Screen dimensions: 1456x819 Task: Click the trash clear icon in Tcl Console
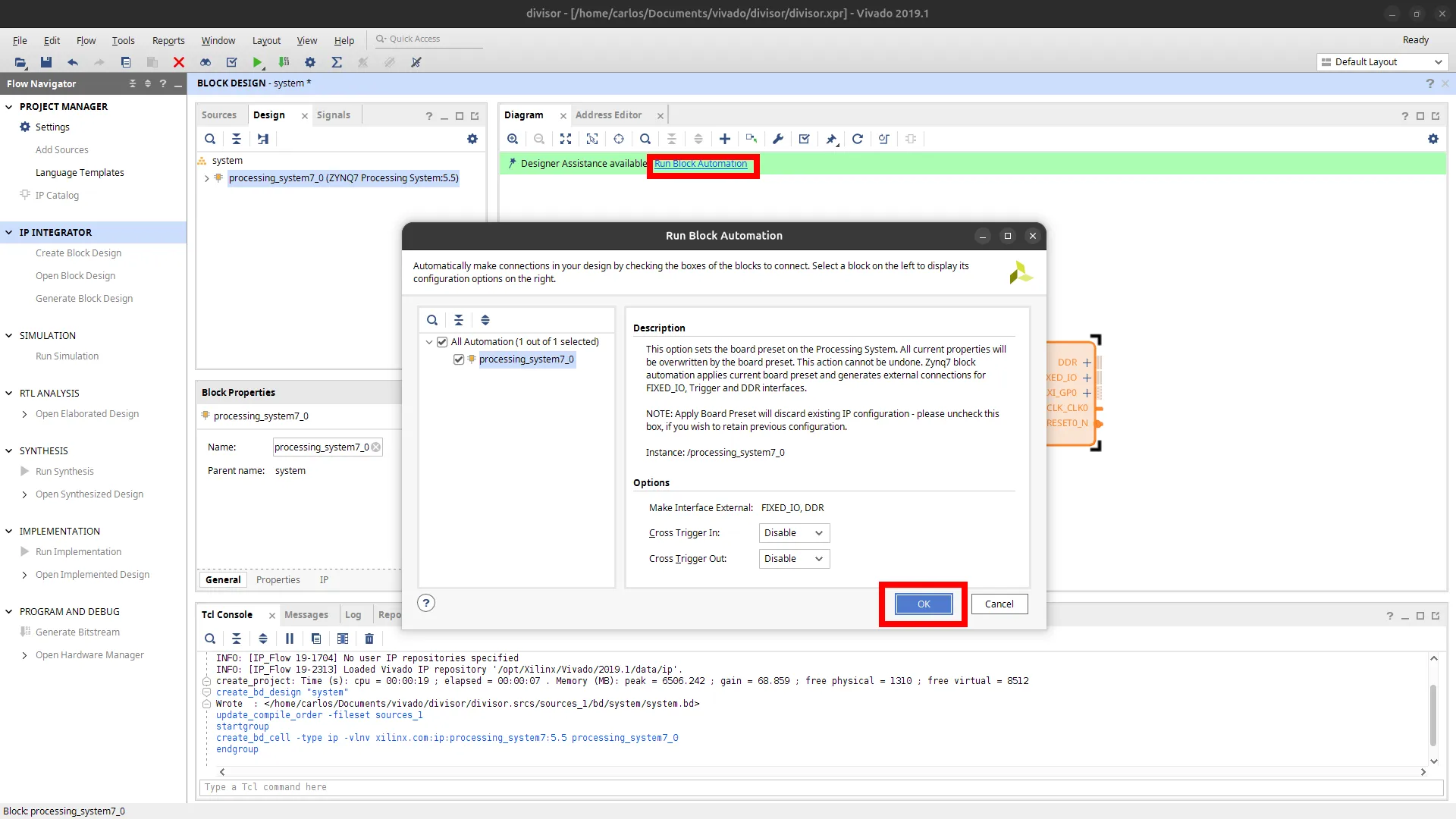369,639
